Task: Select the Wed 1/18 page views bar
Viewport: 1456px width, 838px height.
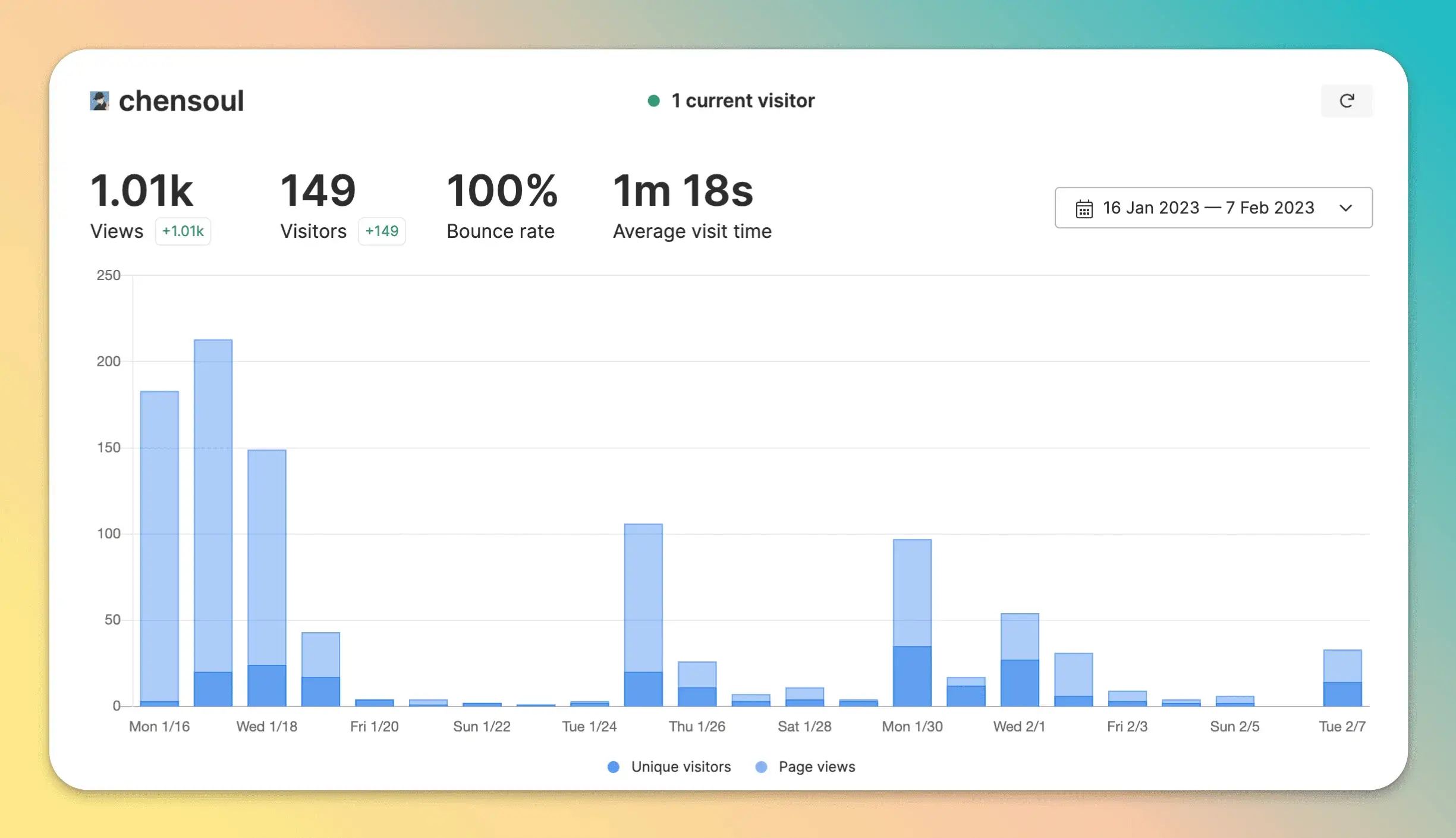Action: pyautogui.click(x=267, y=557)
